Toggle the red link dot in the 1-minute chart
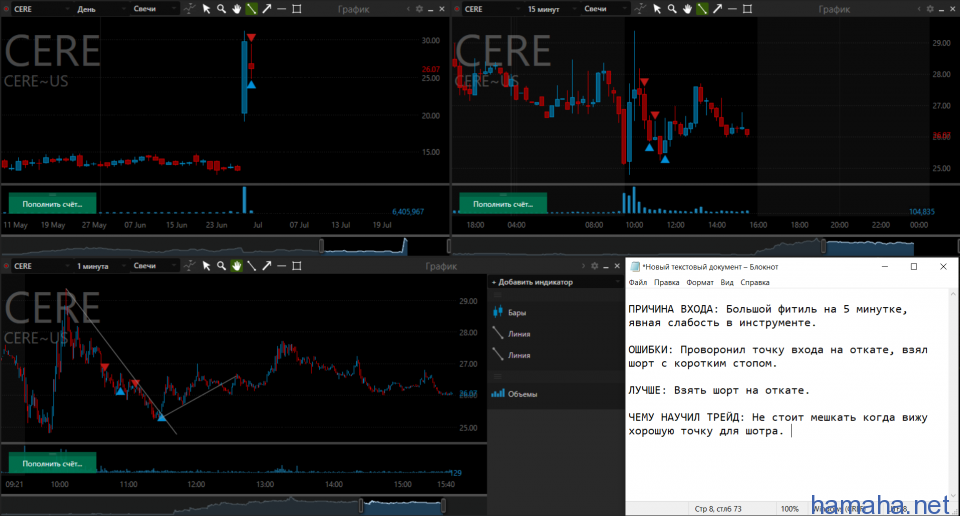The height and width of the screenshot is (516, 960). click(x=6, y=266)
